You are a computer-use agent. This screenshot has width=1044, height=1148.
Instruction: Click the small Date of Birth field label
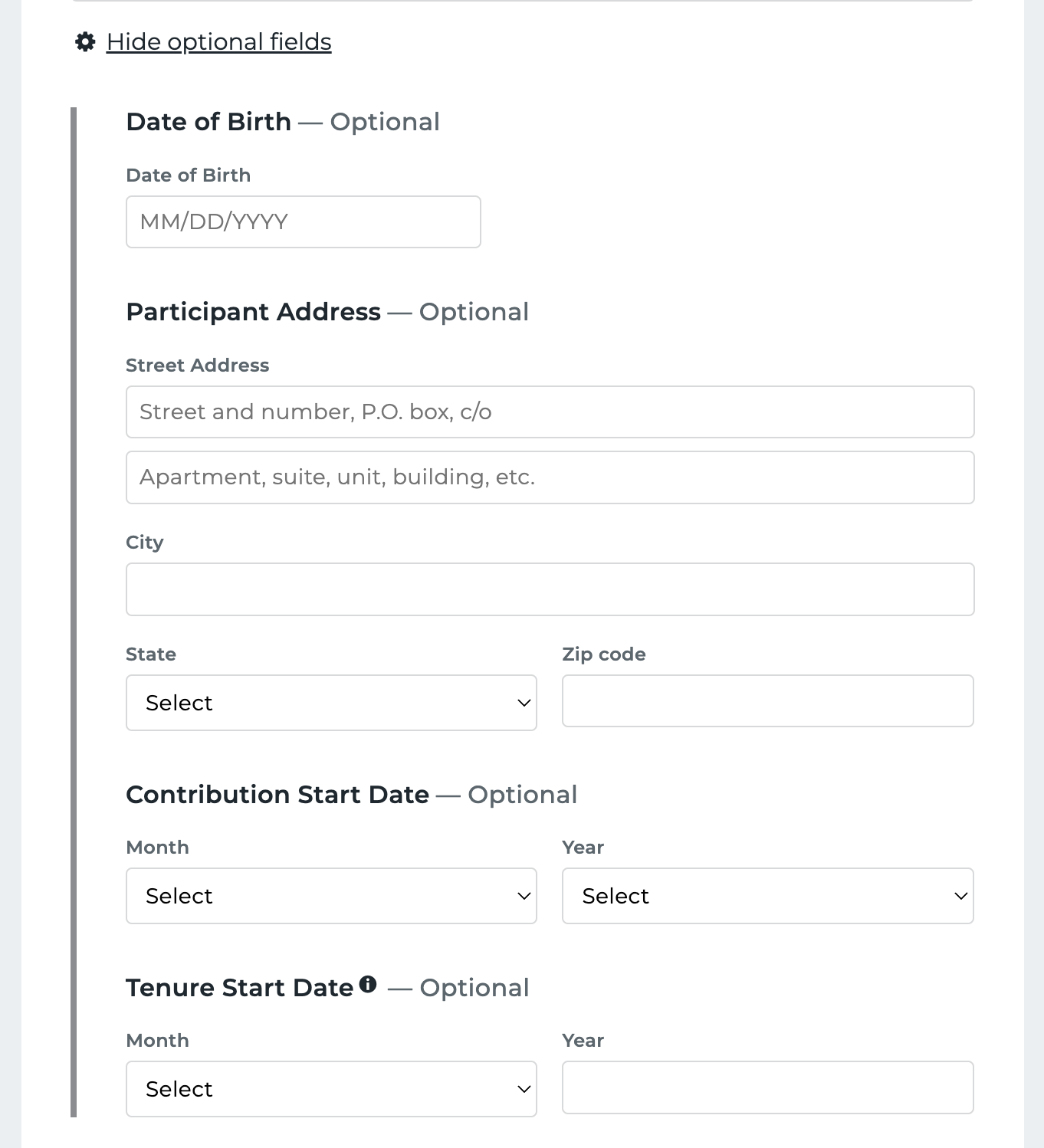189,175
